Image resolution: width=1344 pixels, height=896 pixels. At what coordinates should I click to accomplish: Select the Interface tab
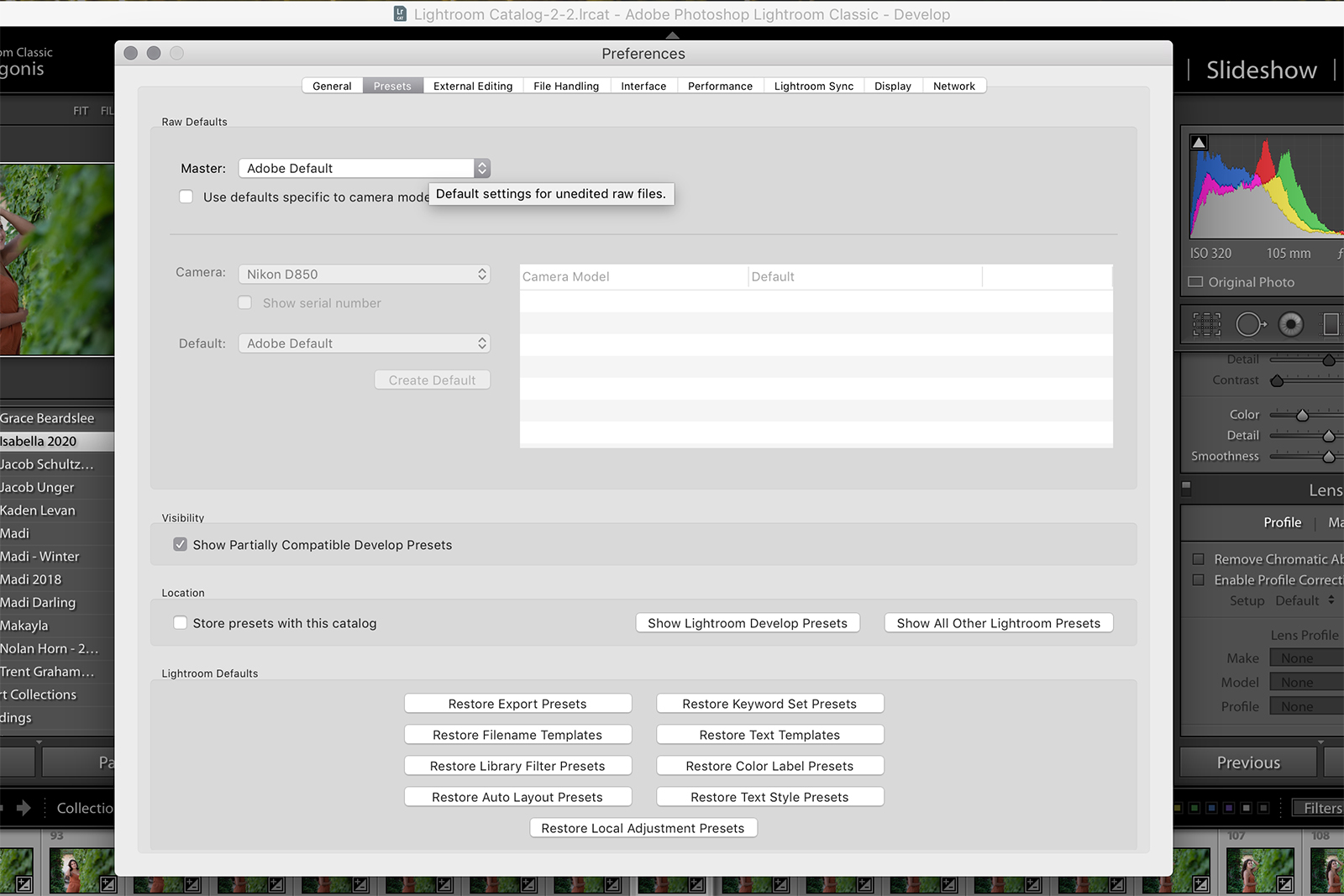[643, 86]
